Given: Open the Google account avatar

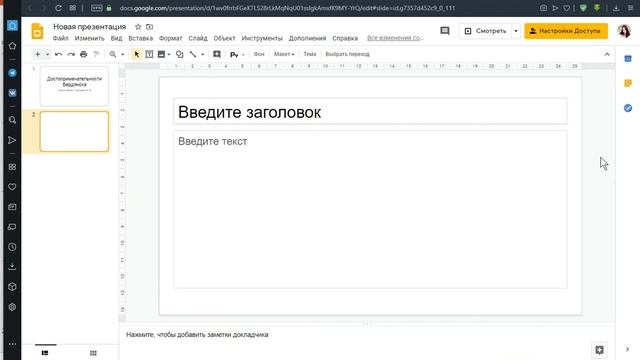Looking at the screenshot, I should click(624, 31).
